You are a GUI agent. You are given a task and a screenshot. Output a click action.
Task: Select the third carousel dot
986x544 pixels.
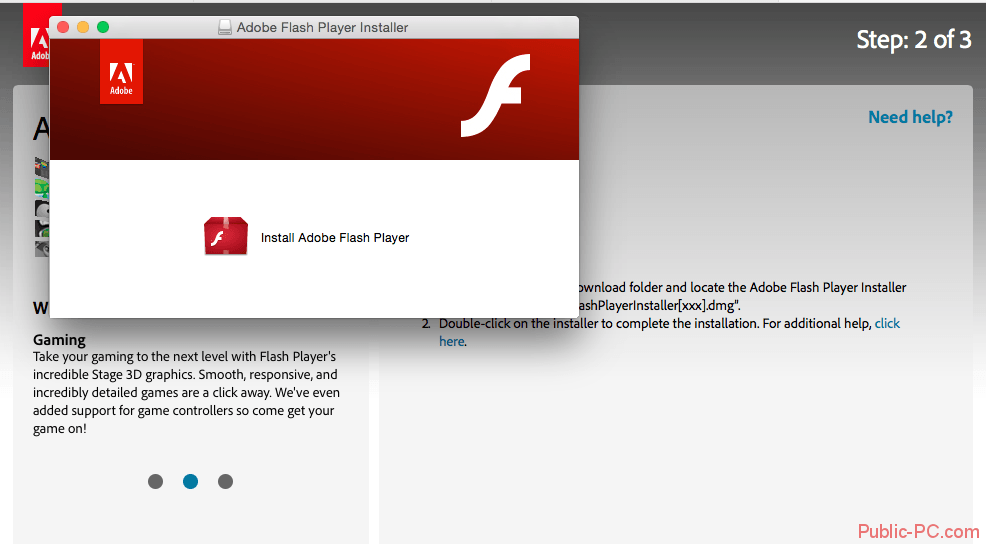225,481
